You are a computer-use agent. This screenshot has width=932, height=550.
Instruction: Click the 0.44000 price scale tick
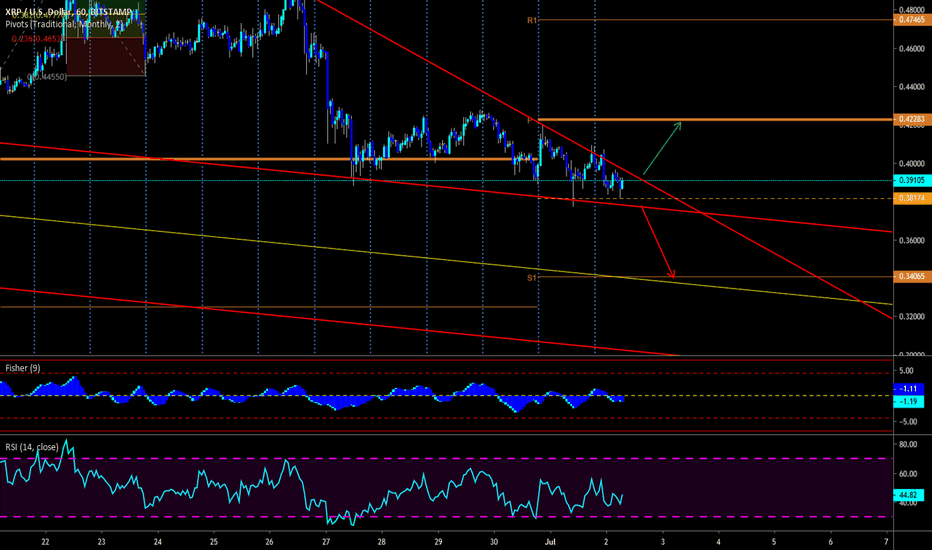click(912, 87)
